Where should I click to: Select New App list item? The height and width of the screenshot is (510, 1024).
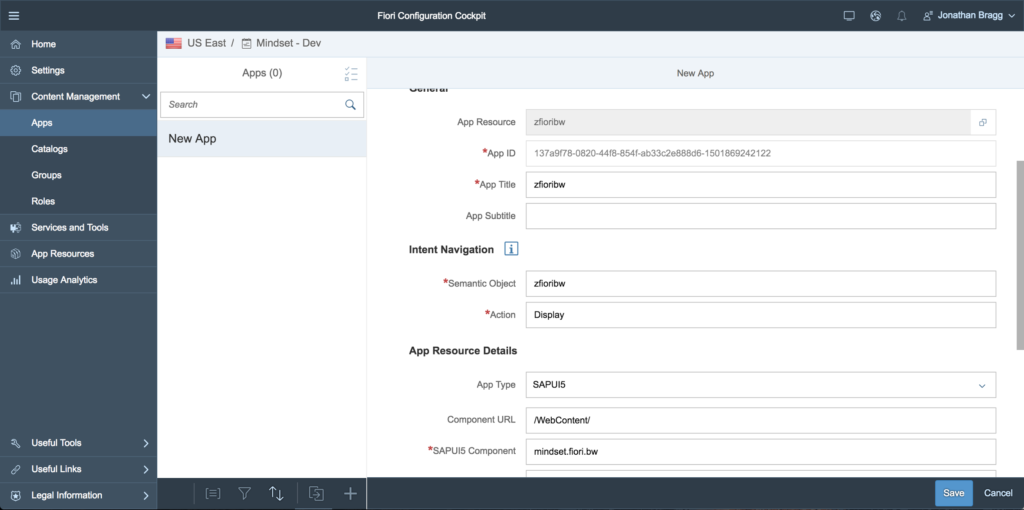262,138
